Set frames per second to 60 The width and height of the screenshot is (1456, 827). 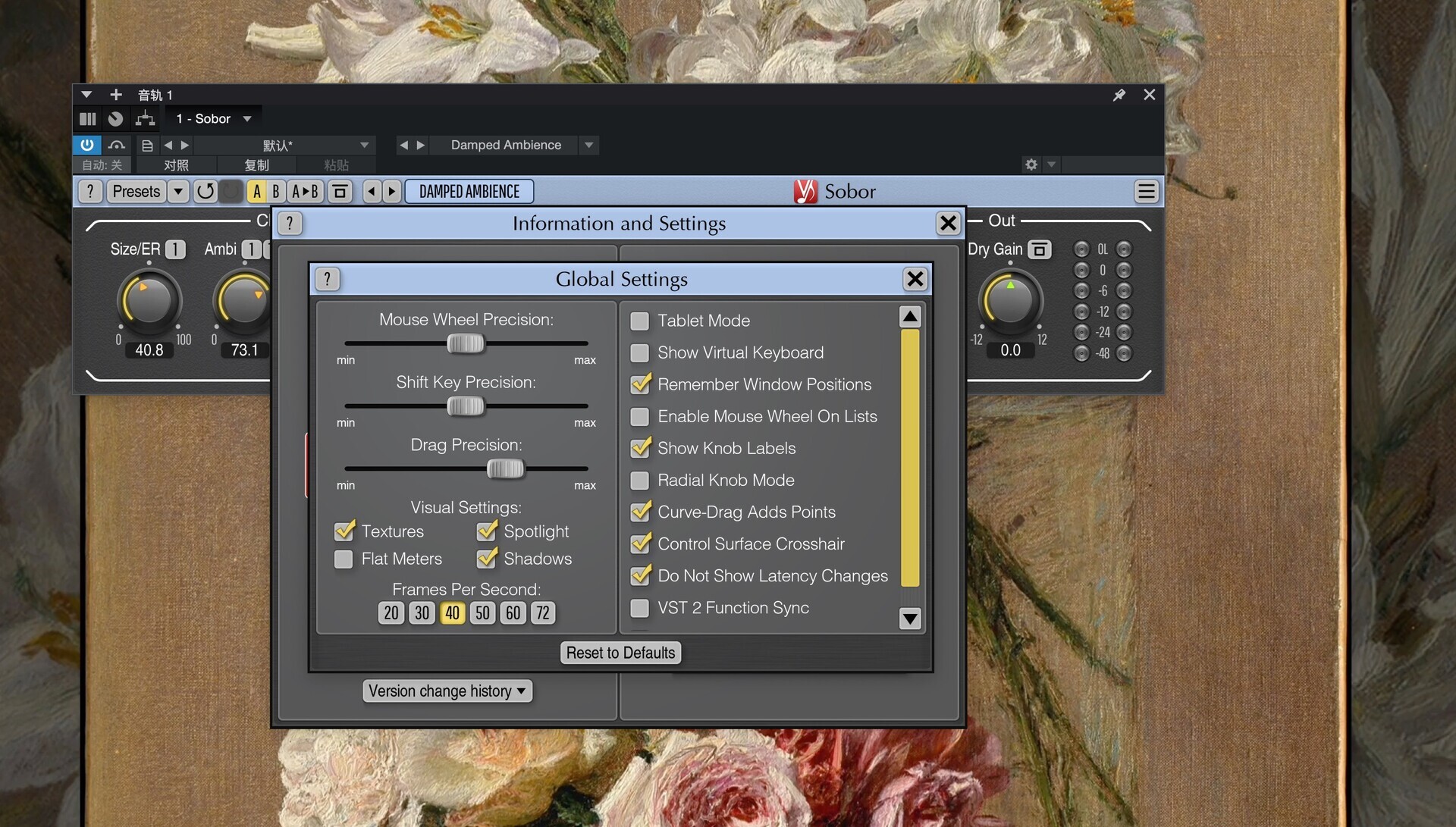[513, 613]
